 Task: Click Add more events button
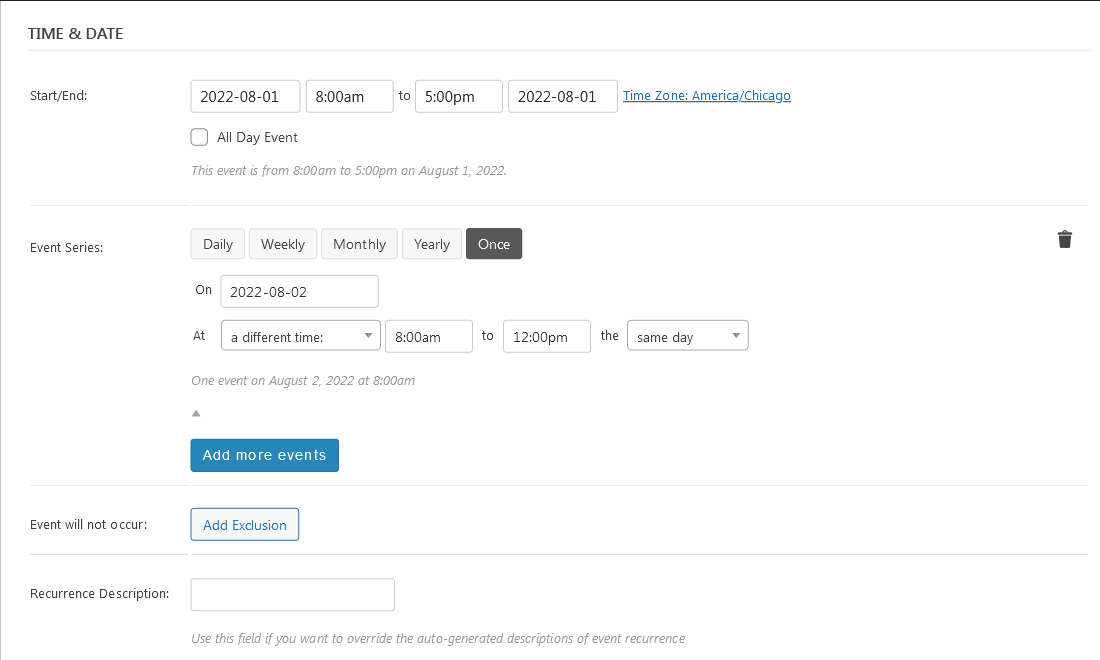pyautogui.click(x=264, y=455)
